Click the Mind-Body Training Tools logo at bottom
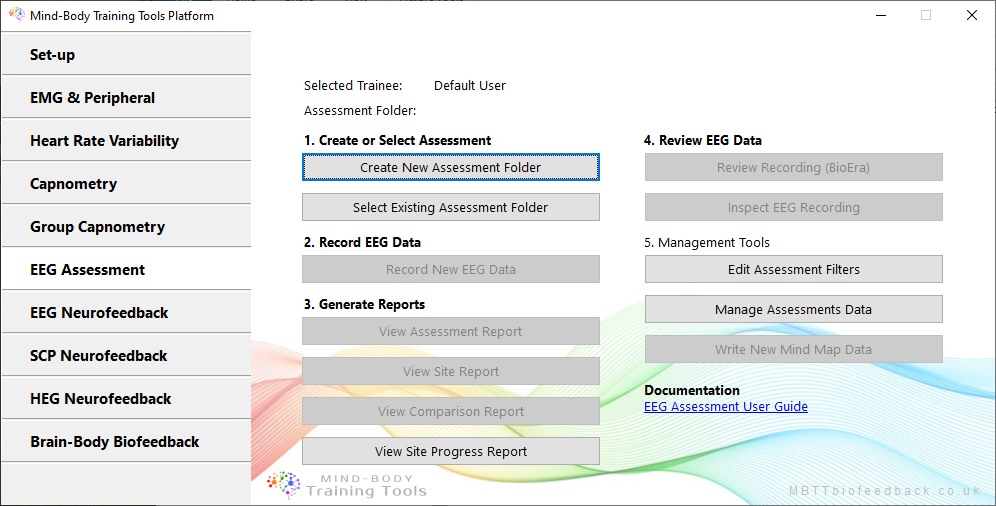The height and width of the screenshot is (506, 996). (348, 485)
